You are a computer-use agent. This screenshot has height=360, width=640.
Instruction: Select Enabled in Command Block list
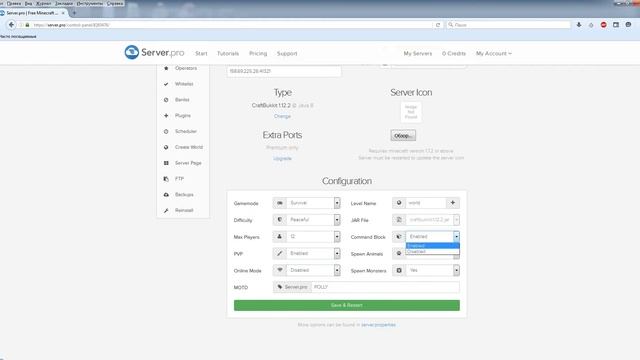433,246
